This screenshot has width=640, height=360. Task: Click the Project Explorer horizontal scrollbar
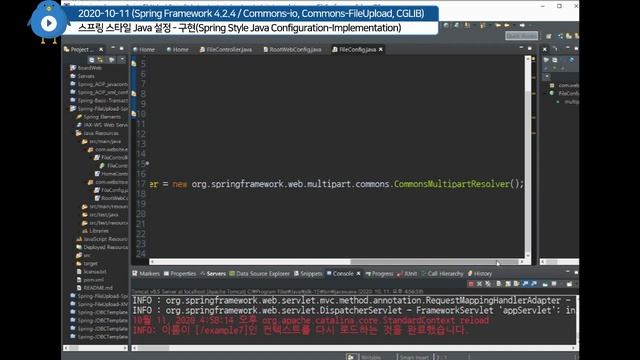click(x=96, y=348)
